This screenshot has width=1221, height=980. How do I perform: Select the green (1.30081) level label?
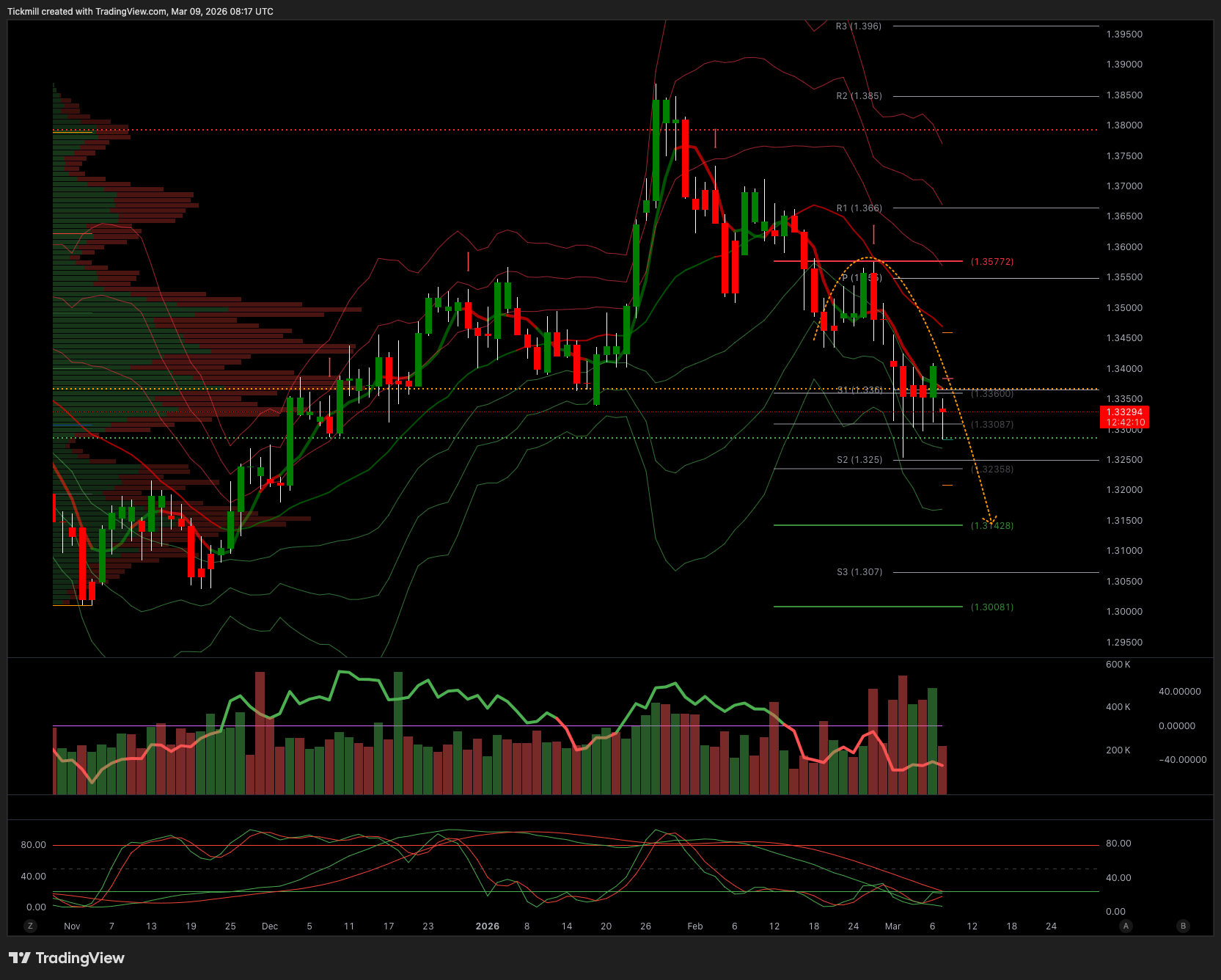(x=992, y=607)
